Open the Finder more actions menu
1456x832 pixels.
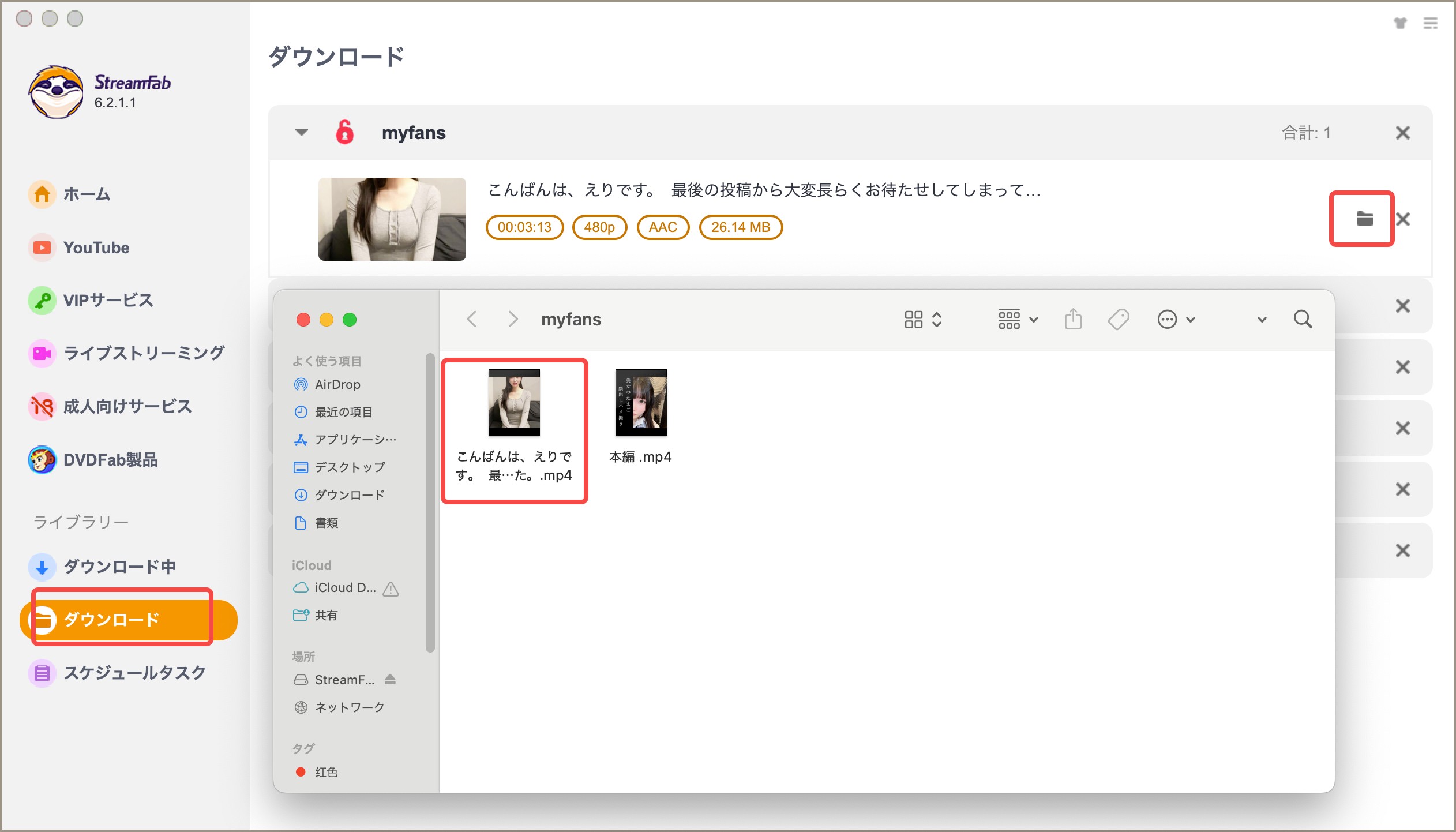click(x=1176, y=319)
